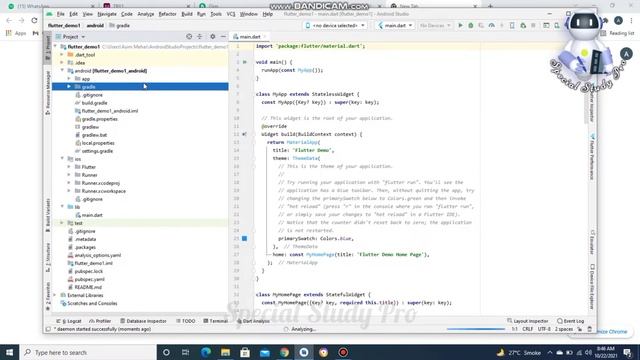Run the app with the green play button
640x360 pixels.
460,25
